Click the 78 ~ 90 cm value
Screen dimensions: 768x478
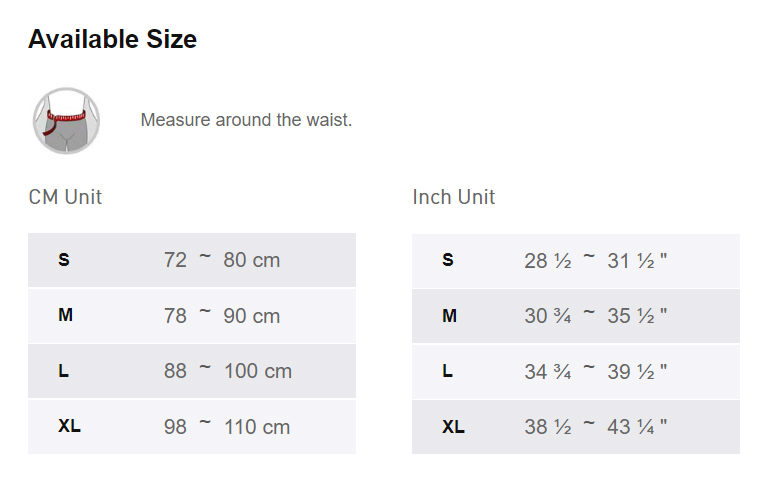coord(222,316)
